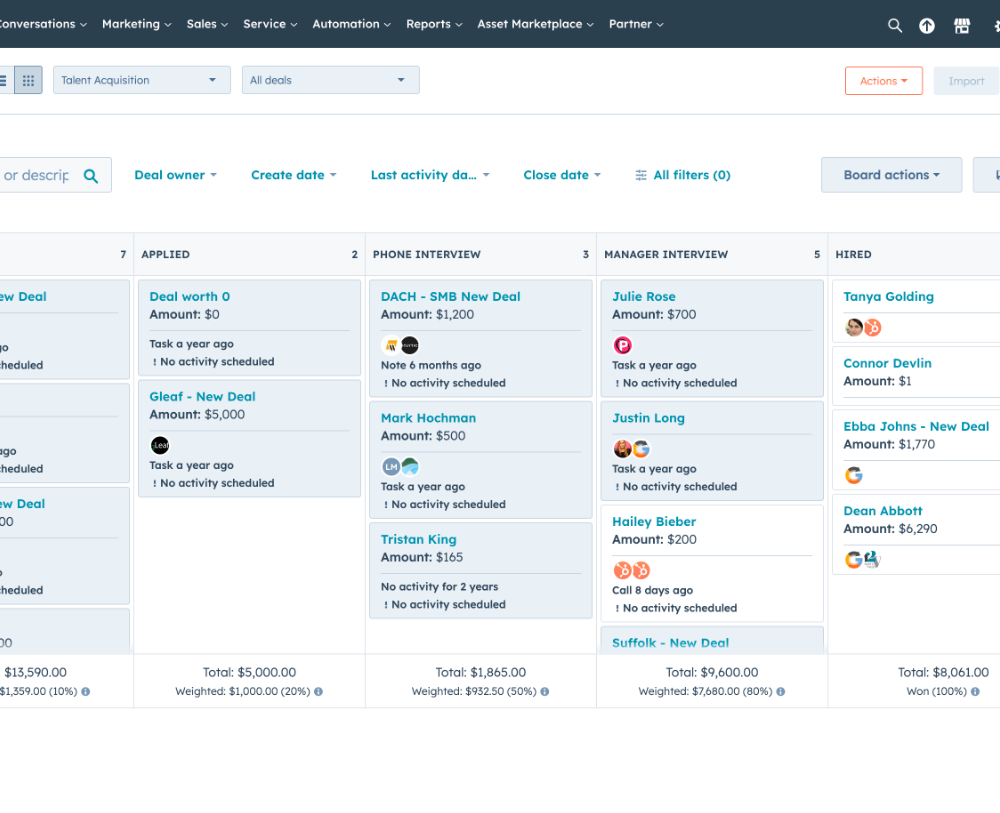Click the info icon beside Weighted (20%)
This screenshot has width=1000, height=813.
pos(318,691)
